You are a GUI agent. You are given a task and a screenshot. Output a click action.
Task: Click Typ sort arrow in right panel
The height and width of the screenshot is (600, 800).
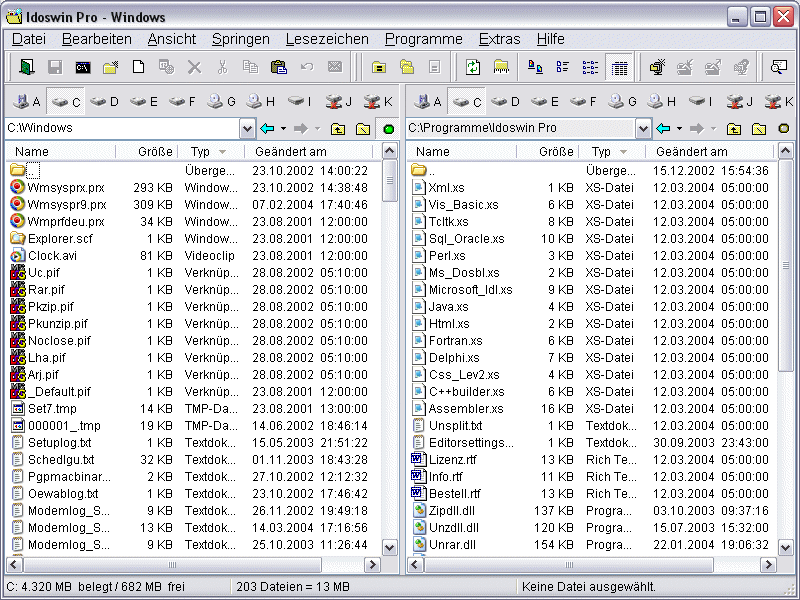[x=623, y=152]
